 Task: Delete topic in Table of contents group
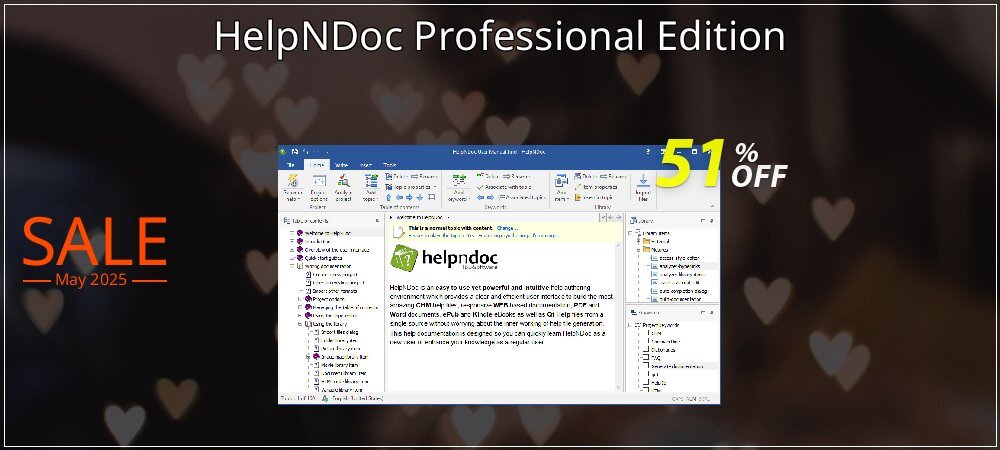[395, 177]
